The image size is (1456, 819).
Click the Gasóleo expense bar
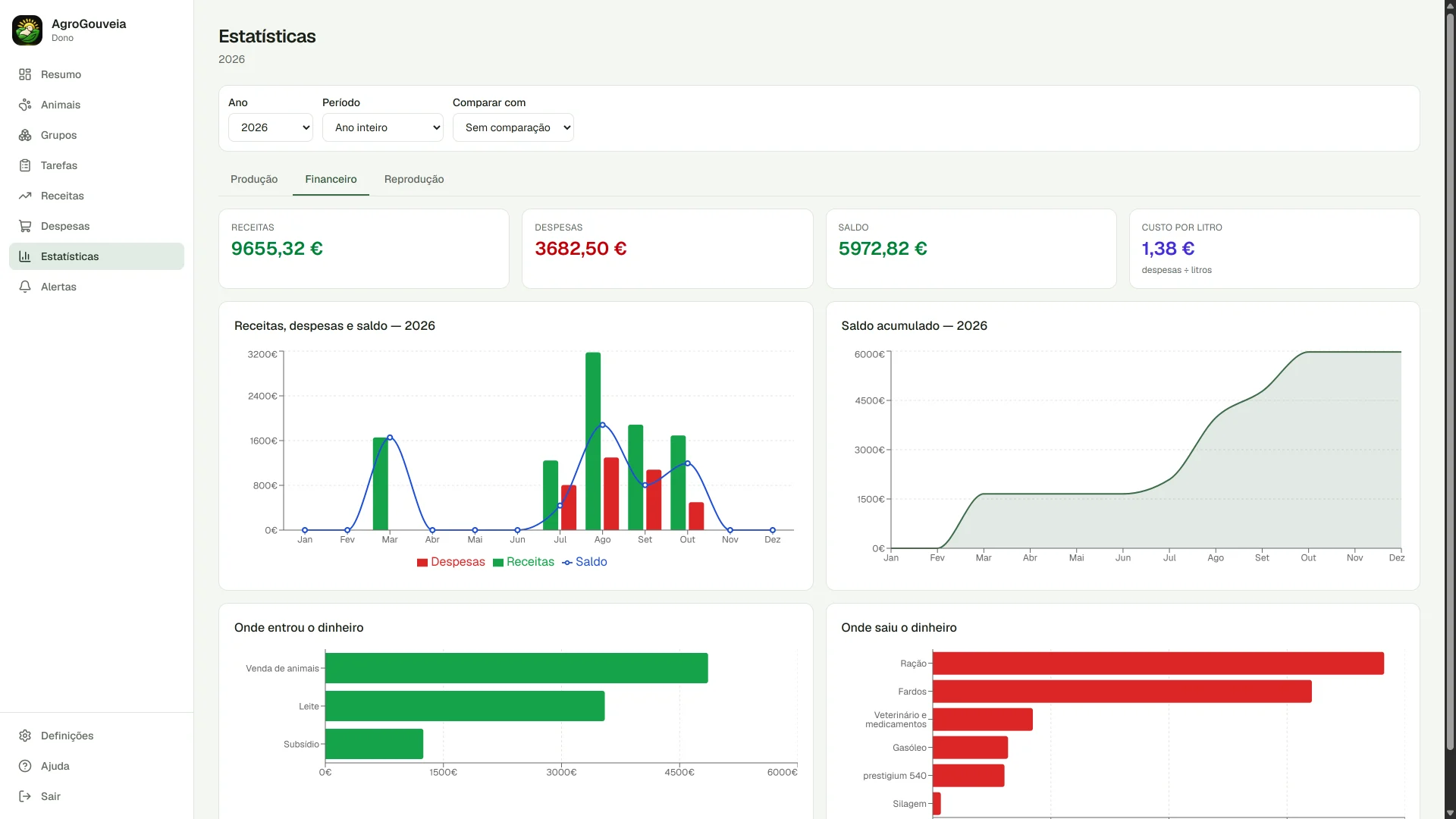click(x=970, y=748)
